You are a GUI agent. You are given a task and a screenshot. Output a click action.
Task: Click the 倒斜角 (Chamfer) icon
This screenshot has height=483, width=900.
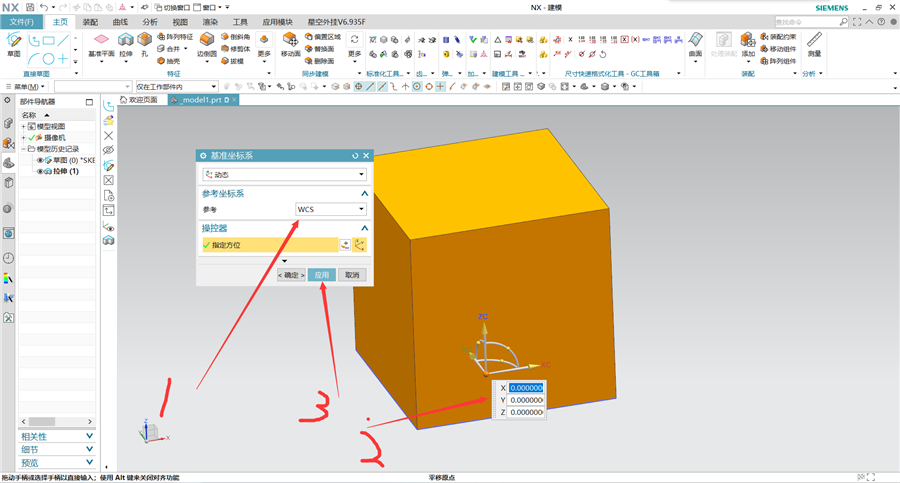click(236, 37)
